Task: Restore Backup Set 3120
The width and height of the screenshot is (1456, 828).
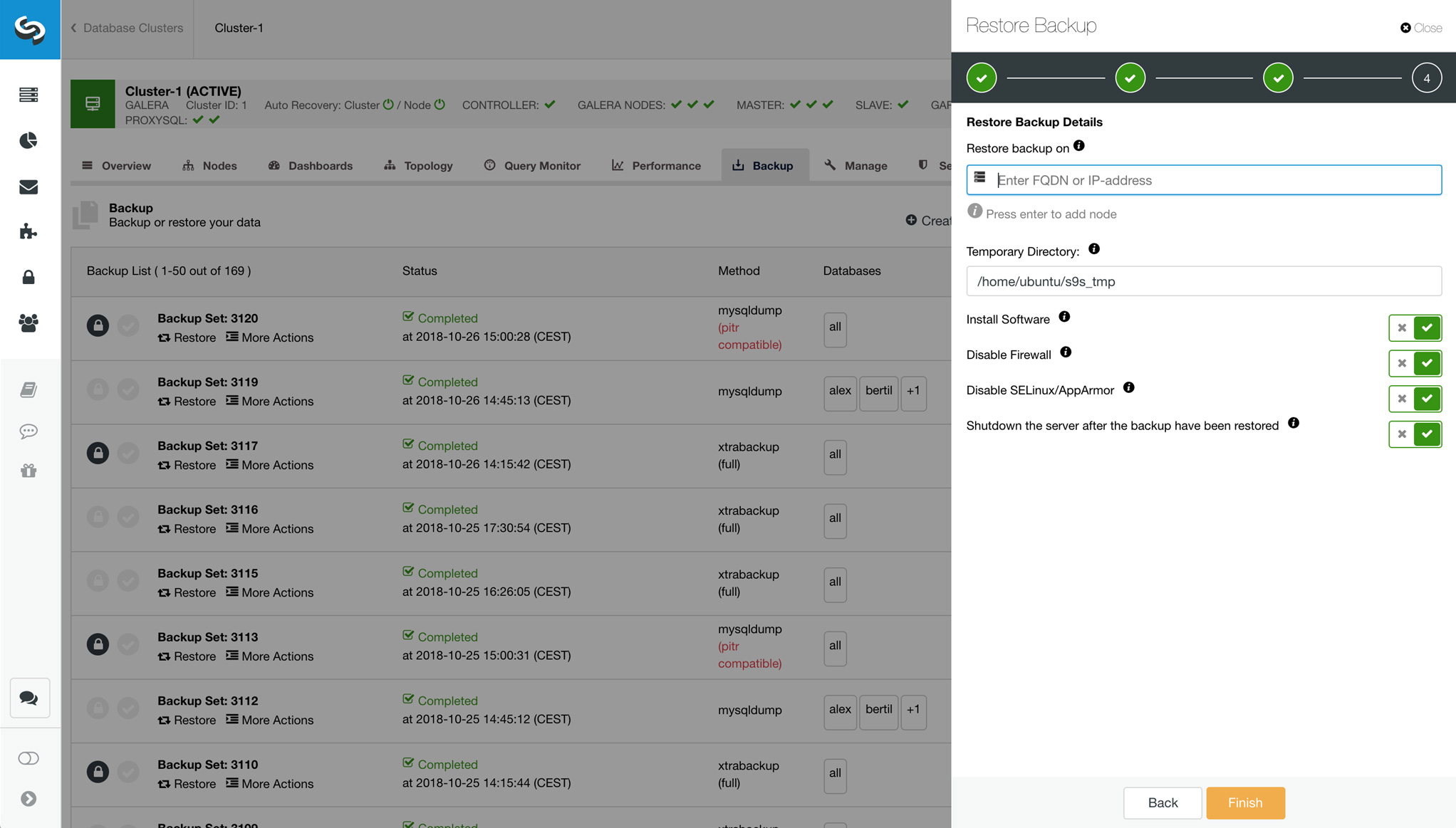Action: coord(187,337)
